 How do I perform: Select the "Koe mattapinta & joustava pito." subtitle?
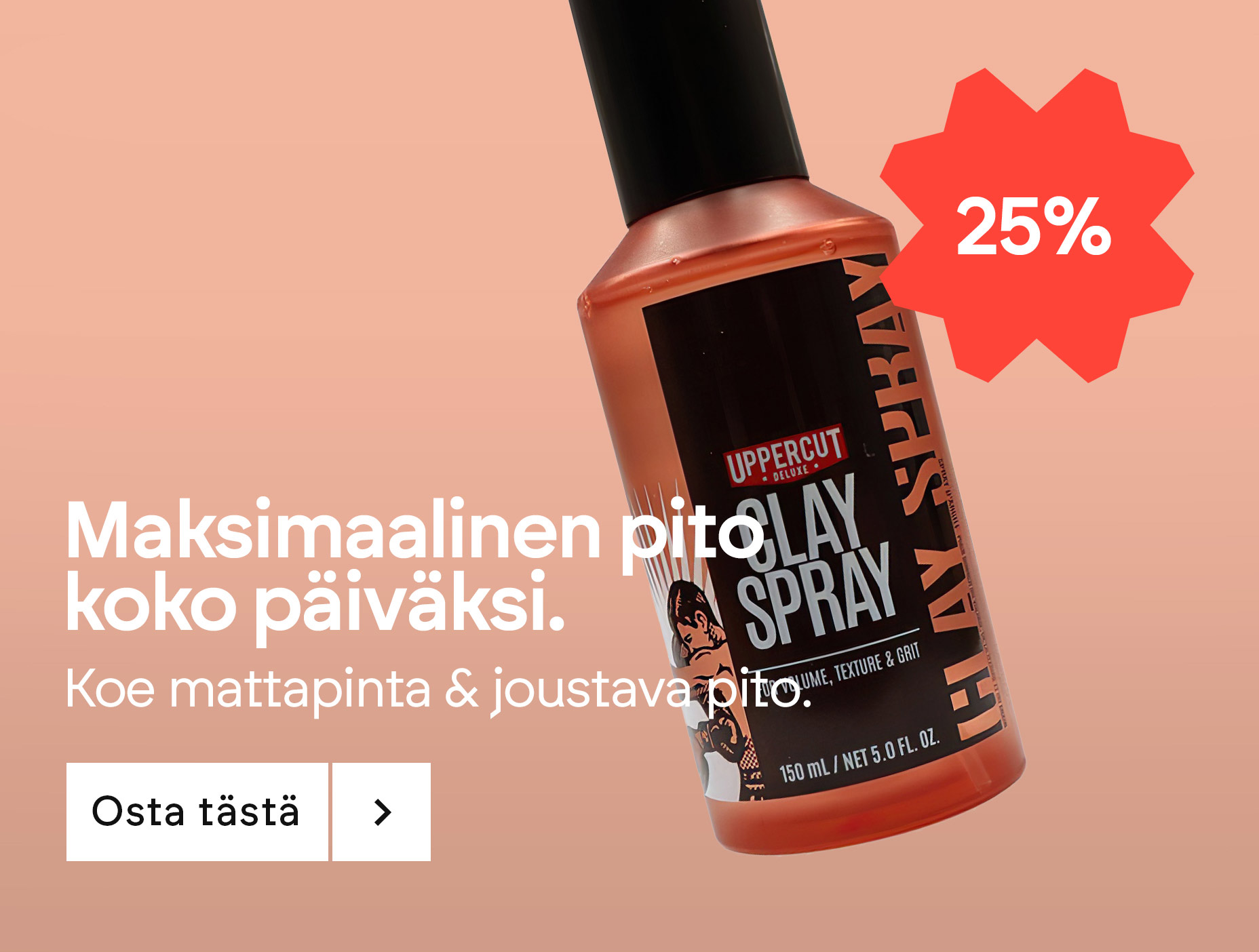click(x=438, y=689)
